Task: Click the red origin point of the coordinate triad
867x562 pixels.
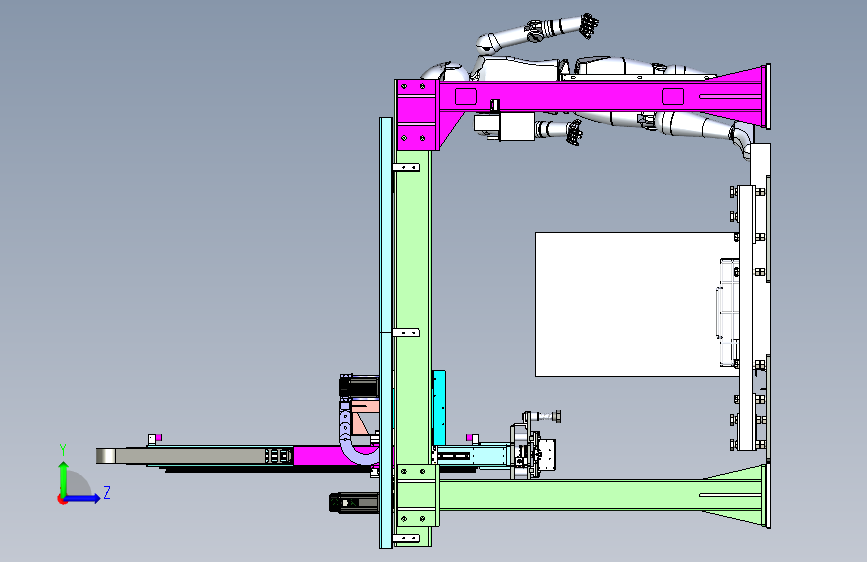Action: [62, 499]
